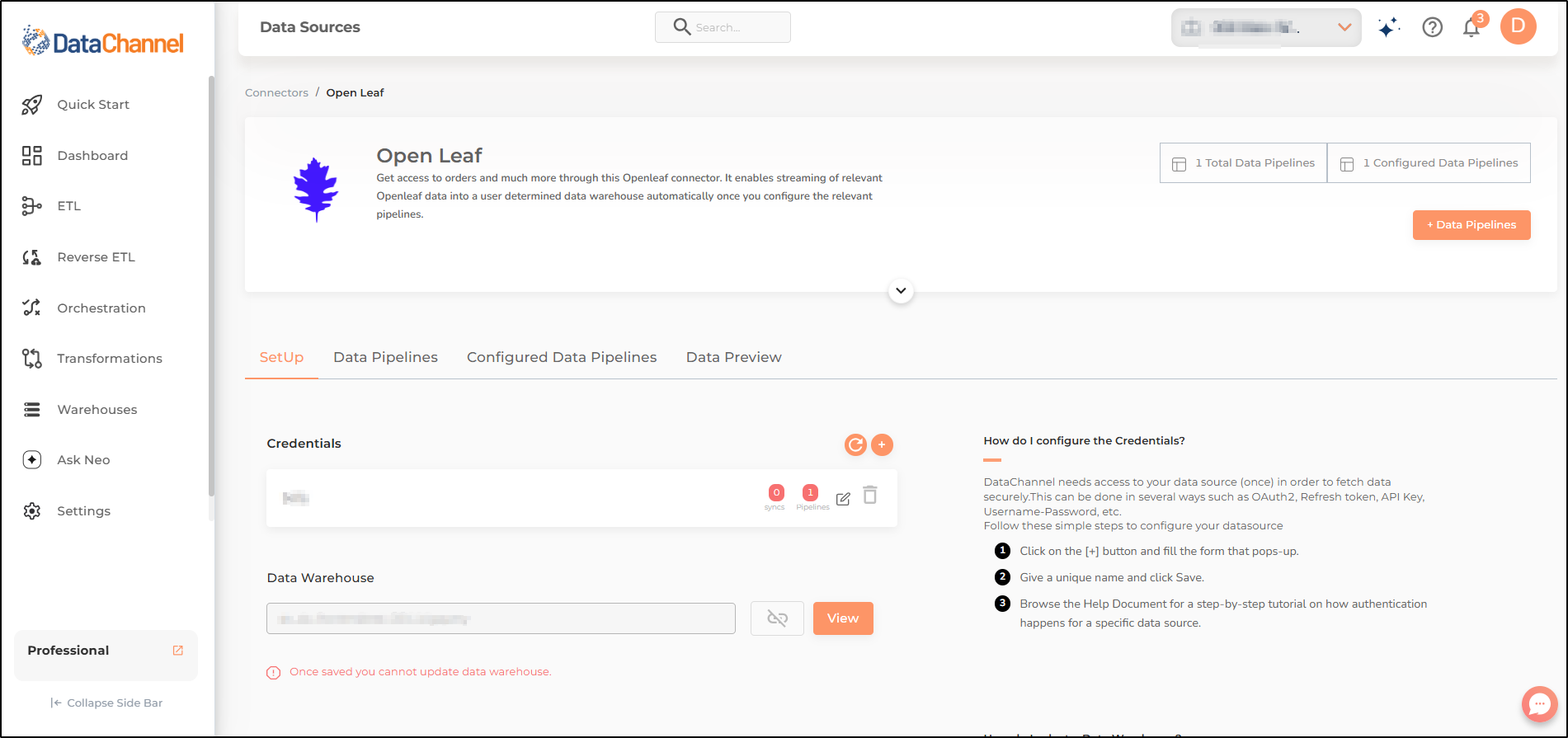Select the ETL icon in sidebar

(x=32, y=206)
